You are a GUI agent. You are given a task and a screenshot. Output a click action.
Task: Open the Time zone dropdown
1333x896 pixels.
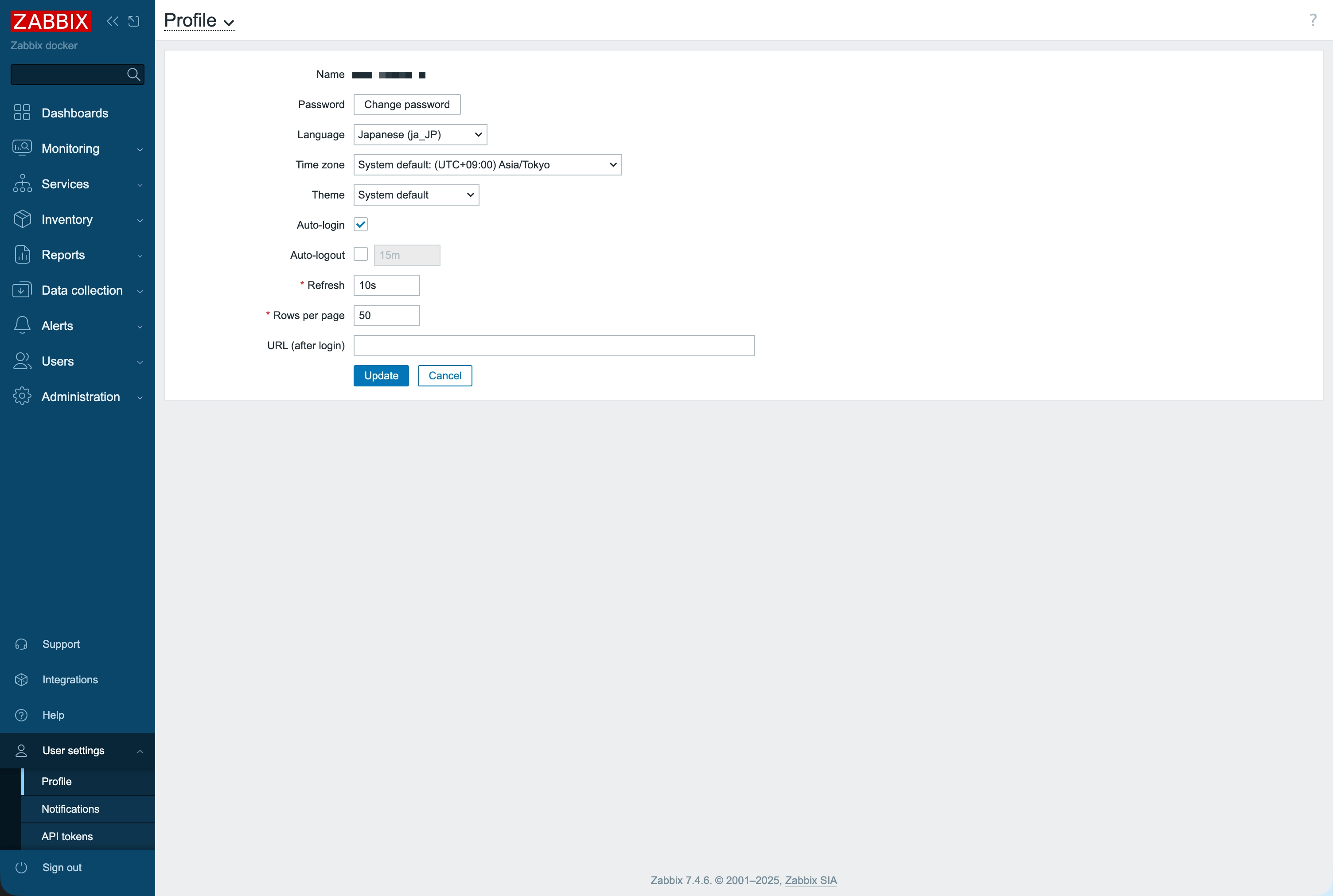tap(487, 164)
